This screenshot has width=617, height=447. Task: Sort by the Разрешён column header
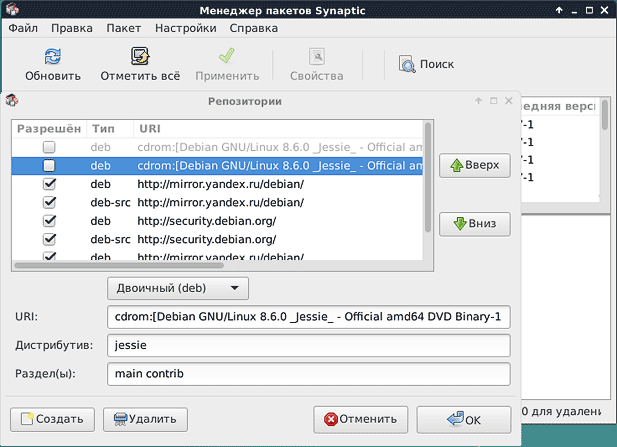pos(49,129)
